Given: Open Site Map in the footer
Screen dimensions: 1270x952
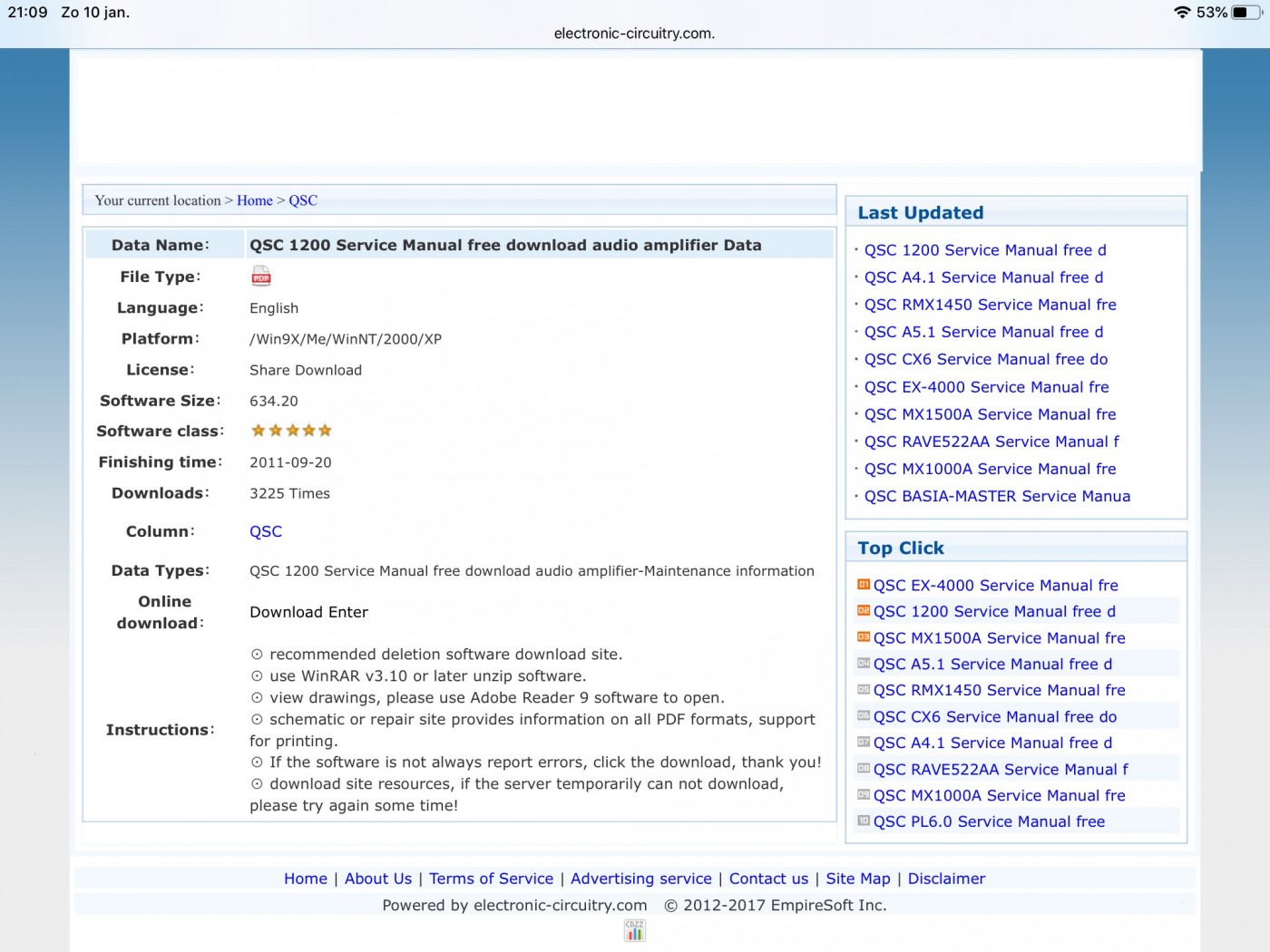Looking at the screenshot, I should click(x=858, y=879).
